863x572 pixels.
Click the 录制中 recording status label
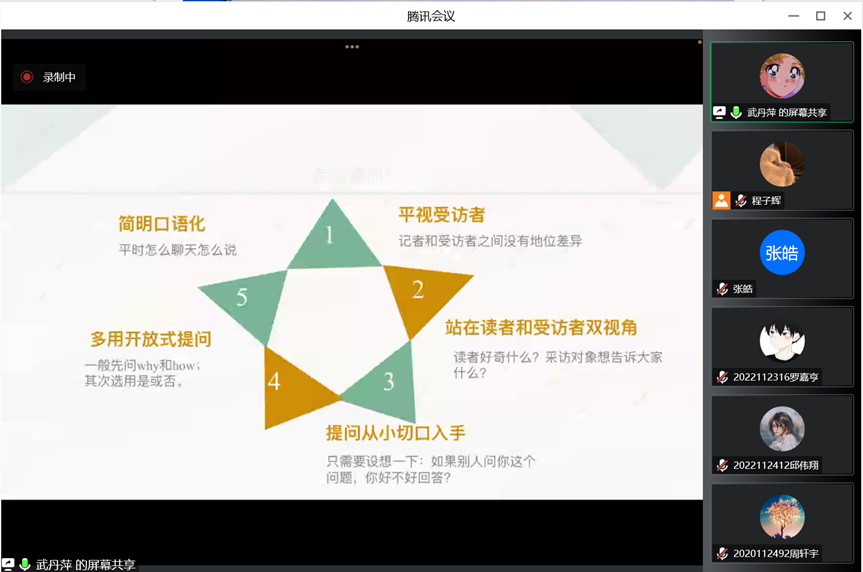pos(59,77)
